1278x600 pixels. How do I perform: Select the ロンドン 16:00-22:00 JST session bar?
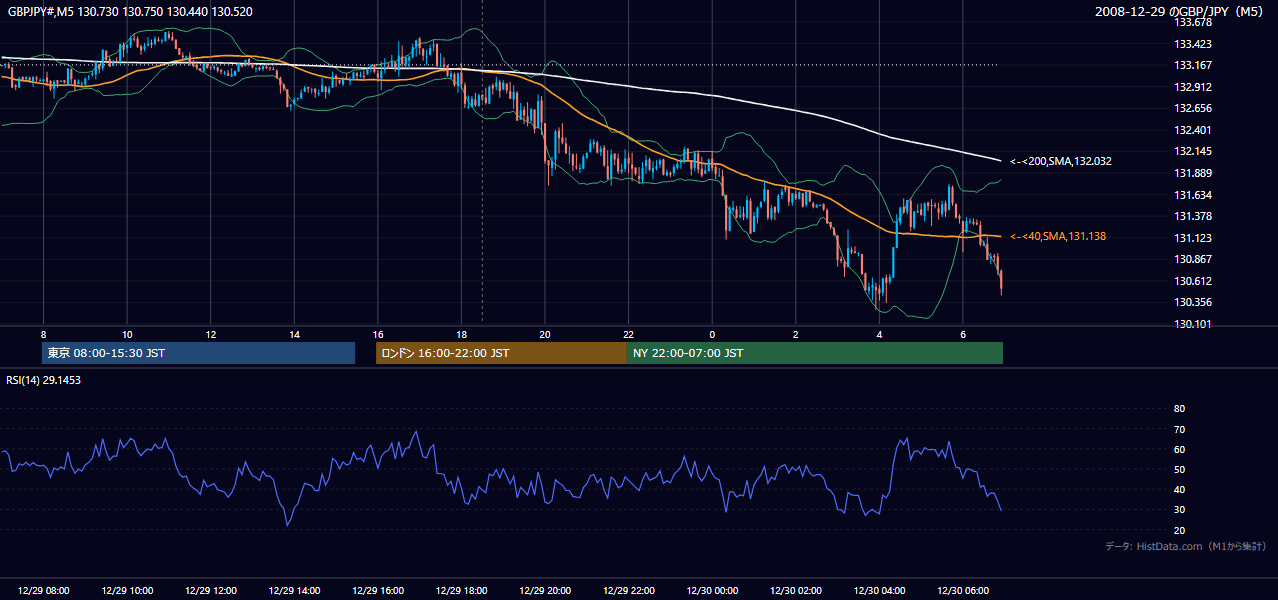501,353
